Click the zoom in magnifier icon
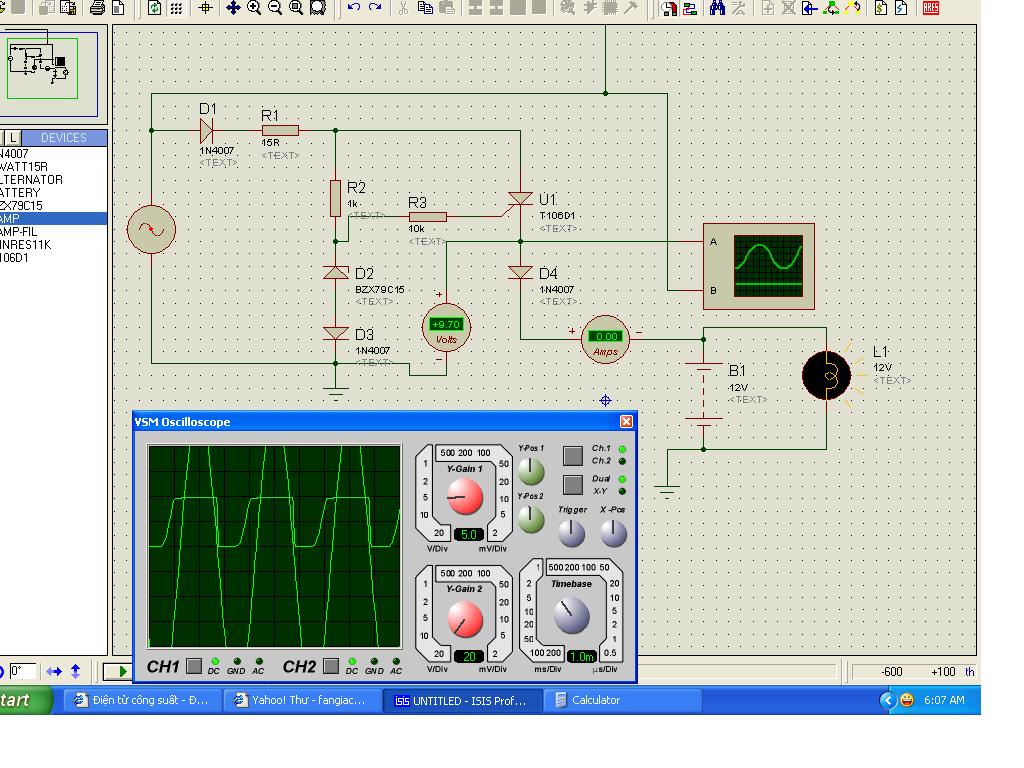 pos(254,8)
